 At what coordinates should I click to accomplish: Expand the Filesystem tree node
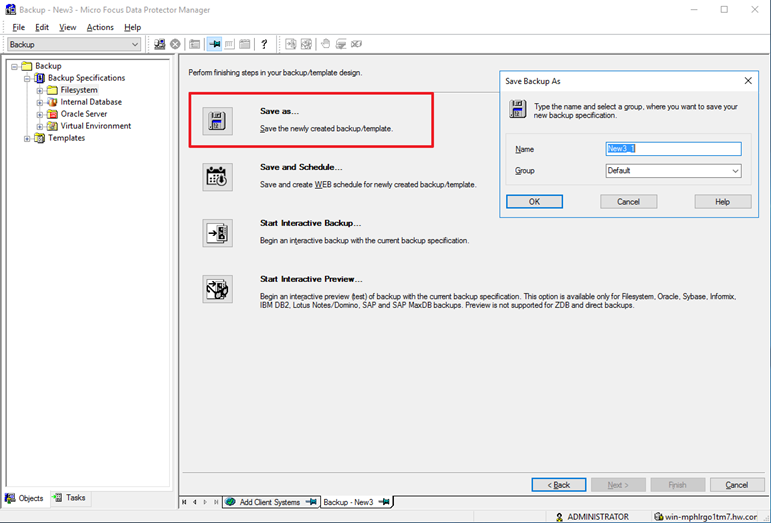[x=40, y=90]
